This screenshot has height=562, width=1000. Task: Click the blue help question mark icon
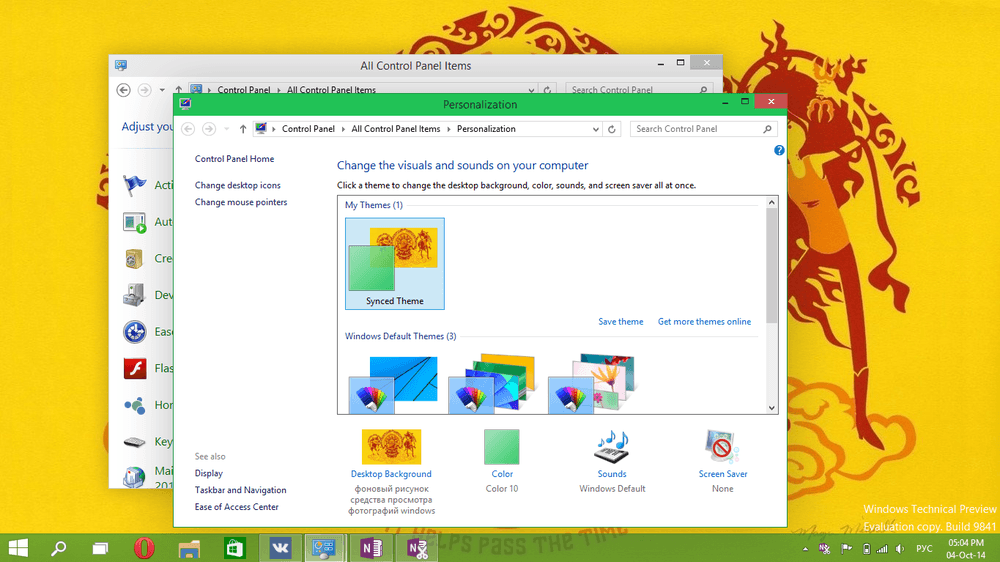click(779, 151)
